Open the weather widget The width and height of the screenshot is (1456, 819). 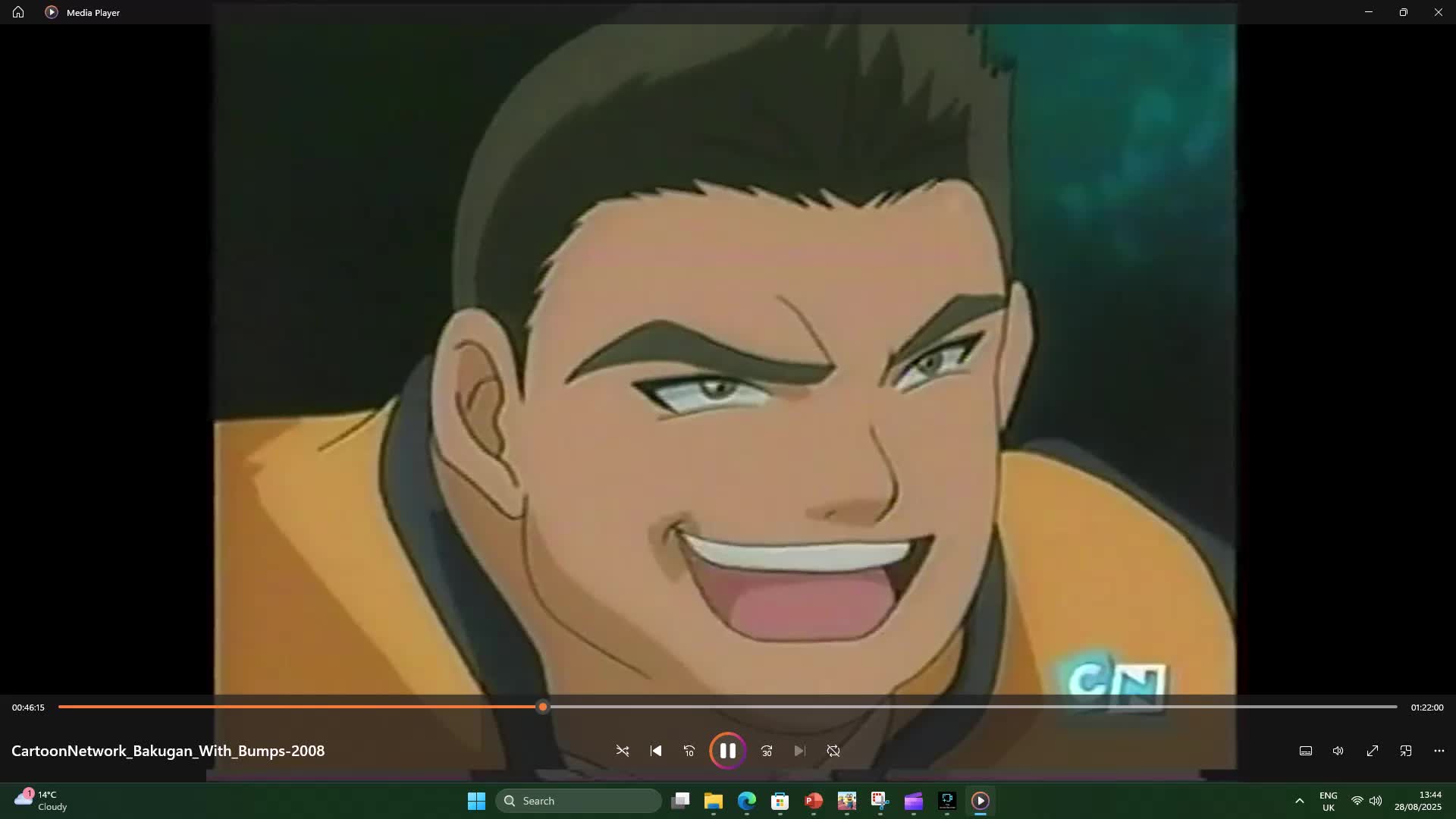42,801
